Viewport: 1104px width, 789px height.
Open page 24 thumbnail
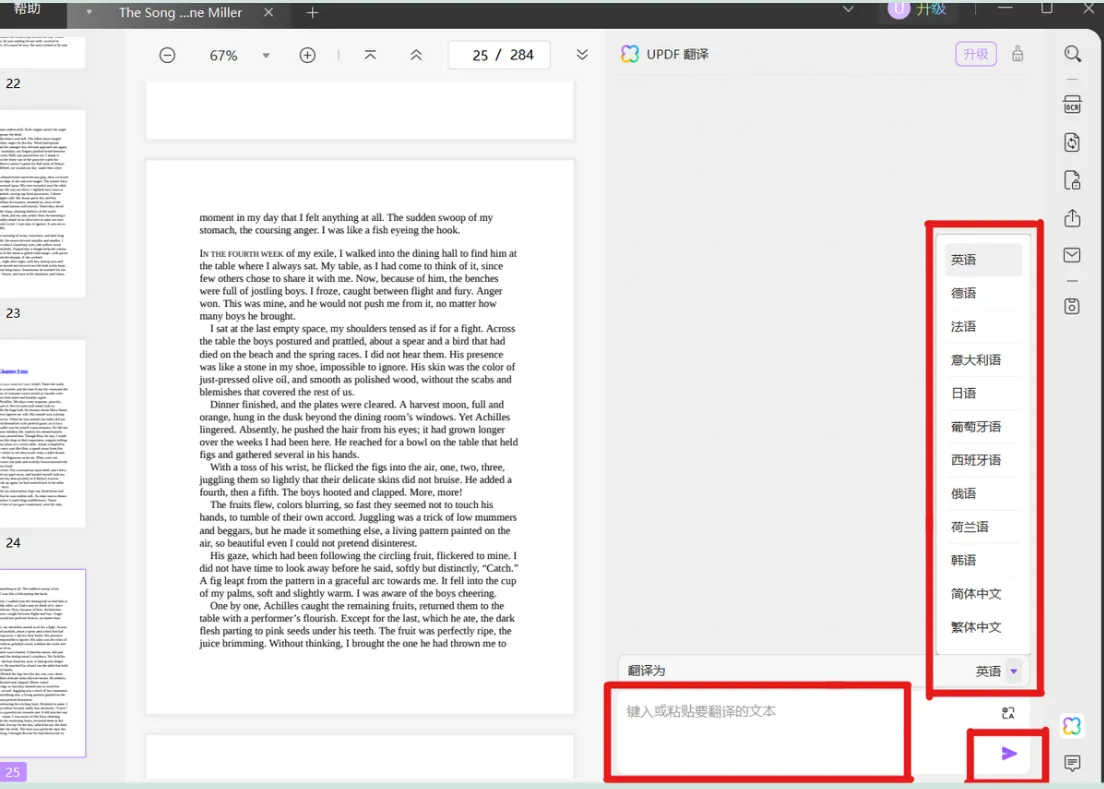point(42,434)
